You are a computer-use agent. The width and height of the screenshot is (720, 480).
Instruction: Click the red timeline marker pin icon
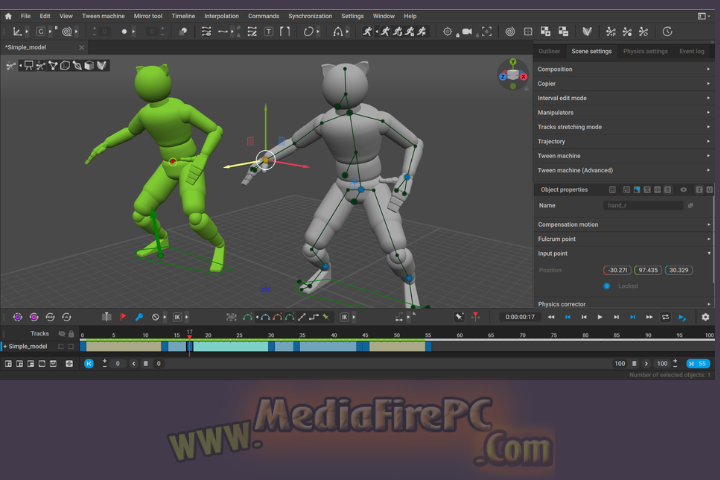click(476, 317)
